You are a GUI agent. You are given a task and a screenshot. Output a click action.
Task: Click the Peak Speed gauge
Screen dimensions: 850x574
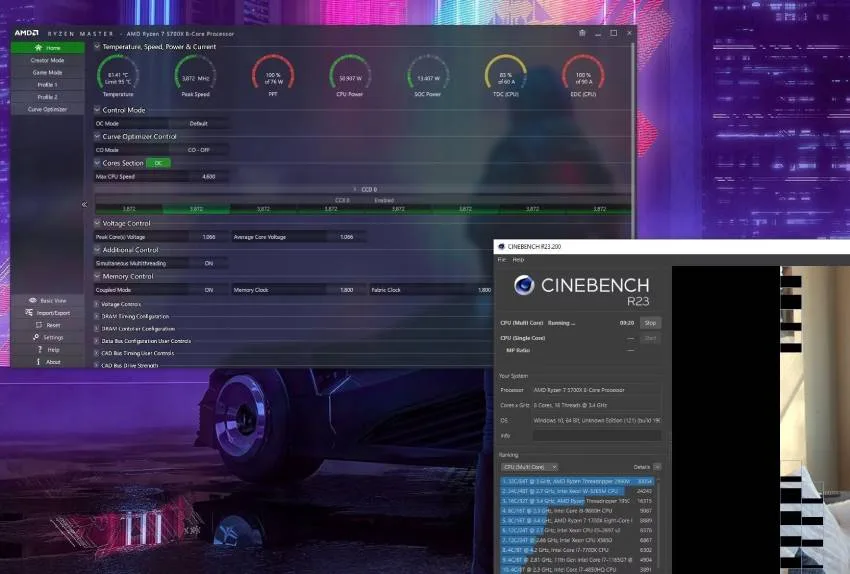click(x=196, y=75)
